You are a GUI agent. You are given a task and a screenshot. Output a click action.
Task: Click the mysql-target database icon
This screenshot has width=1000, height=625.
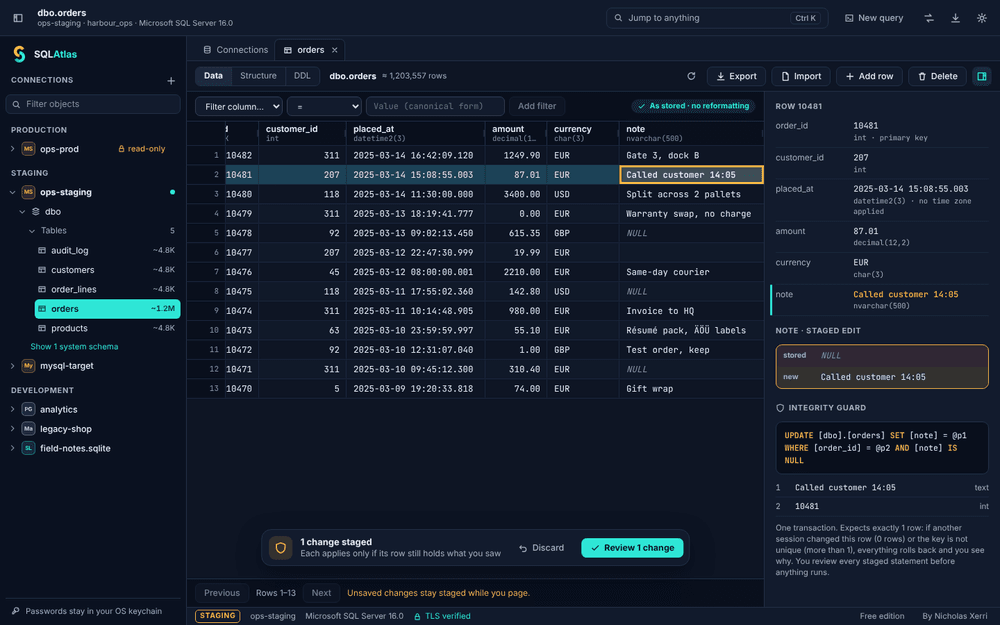[x=28, y=366]
